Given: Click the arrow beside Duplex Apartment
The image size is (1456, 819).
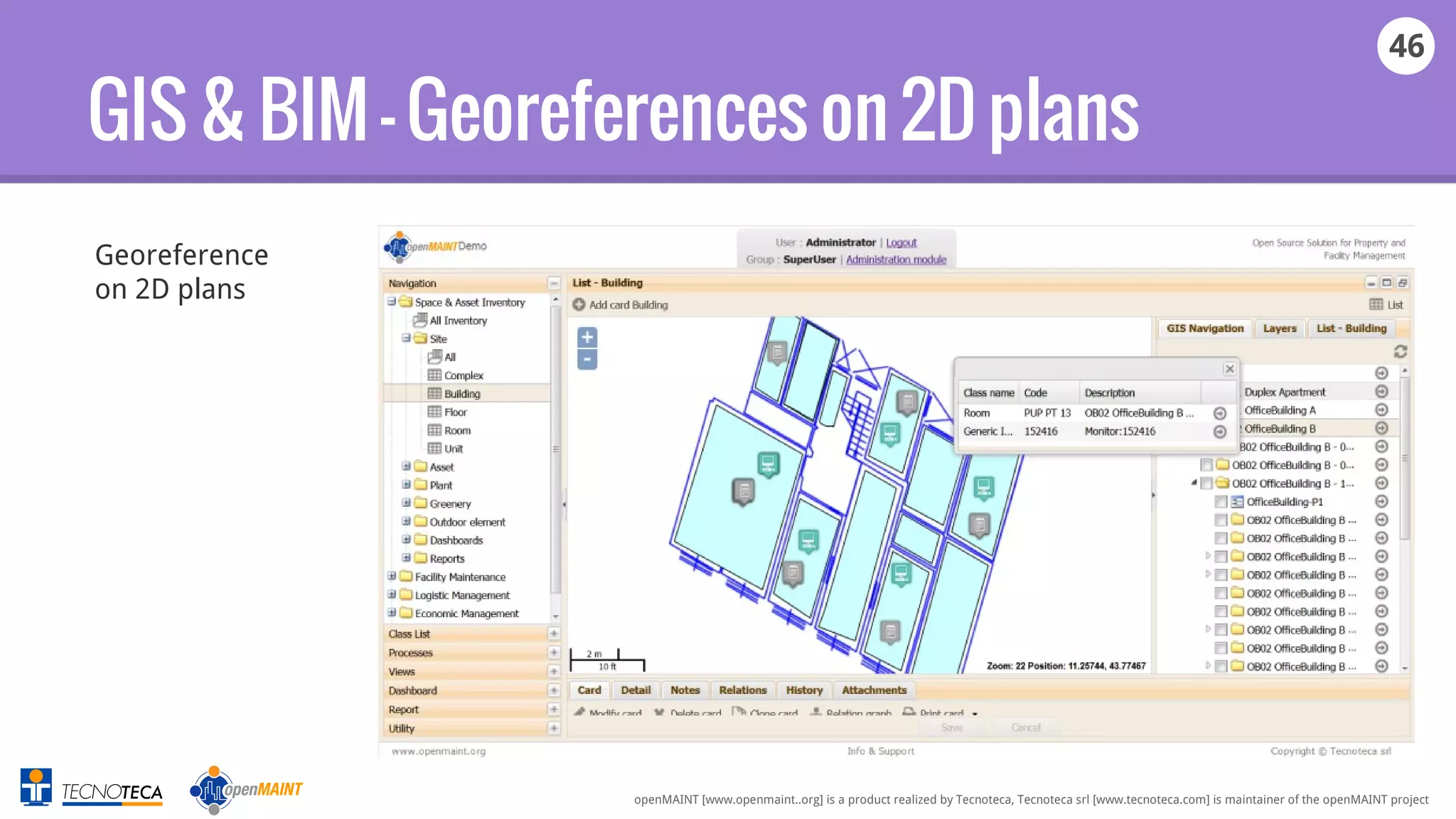Looking at the screenshot, I should [x=1381, y=391].
